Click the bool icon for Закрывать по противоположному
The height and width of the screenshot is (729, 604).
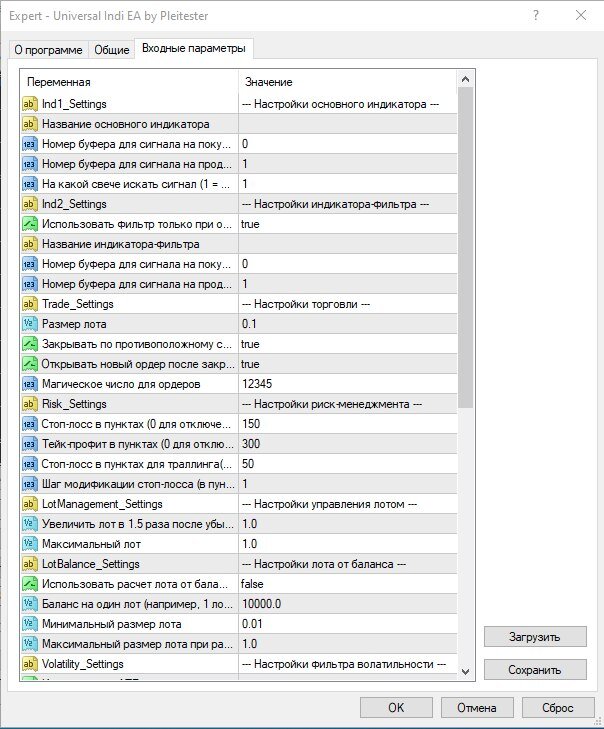point(29,344)
